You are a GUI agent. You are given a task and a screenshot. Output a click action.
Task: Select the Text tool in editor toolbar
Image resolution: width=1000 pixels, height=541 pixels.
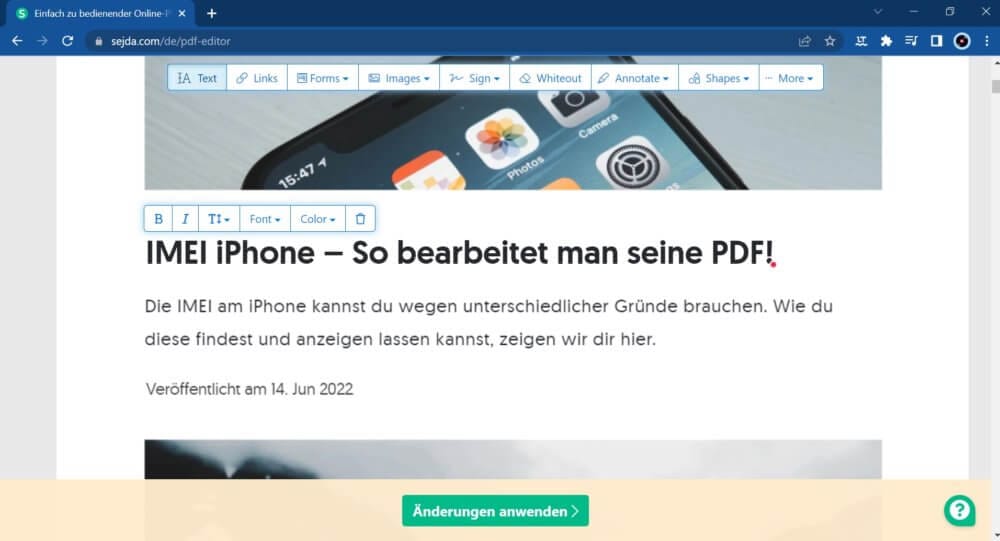coord(197,78)
